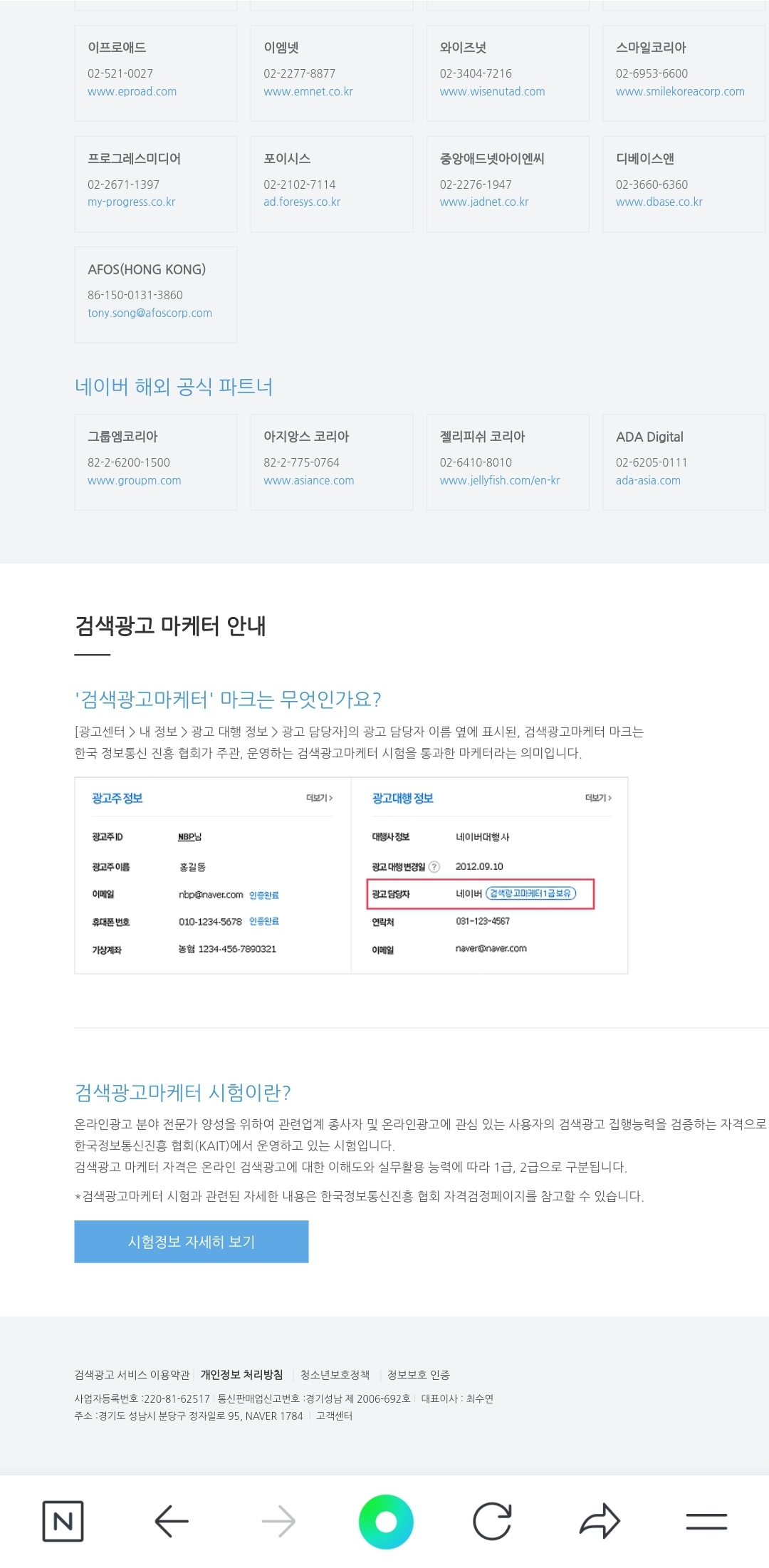Viewport: 769px width, 1568px height.
Task: Open 고객센터 footer link
Action: coord(335,1416)
